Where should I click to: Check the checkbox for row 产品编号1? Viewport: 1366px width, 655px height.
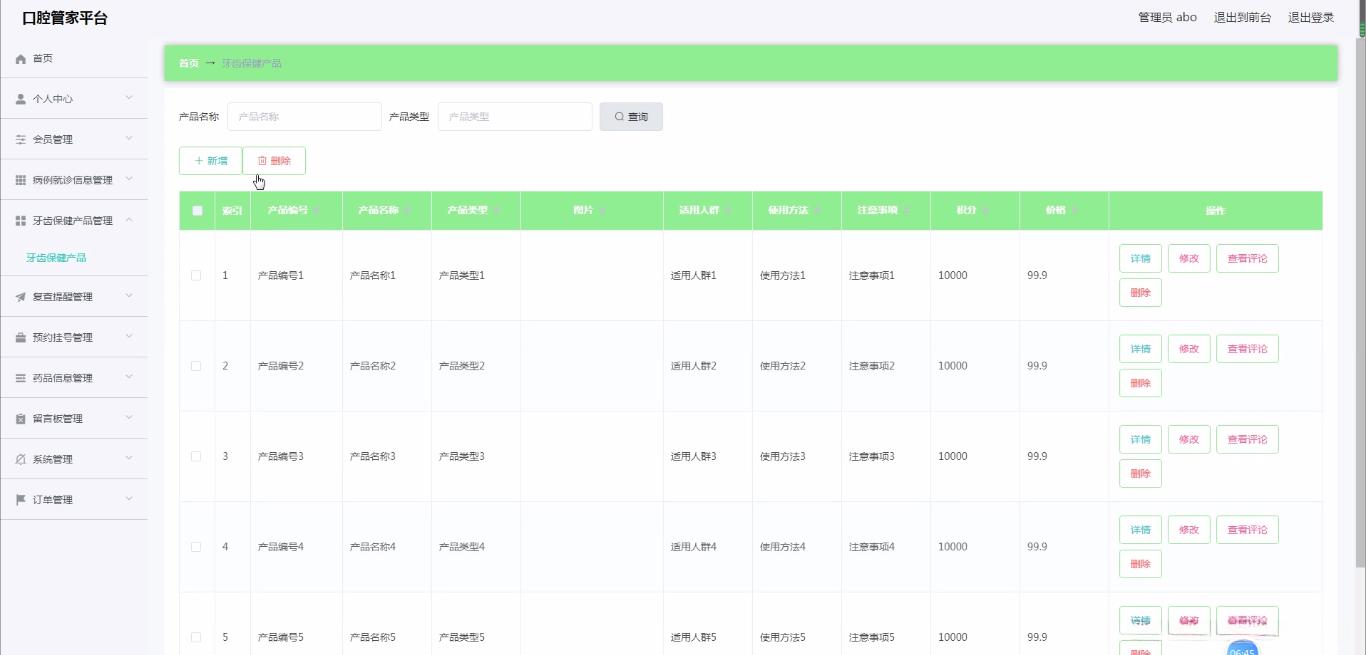(196, 275)
